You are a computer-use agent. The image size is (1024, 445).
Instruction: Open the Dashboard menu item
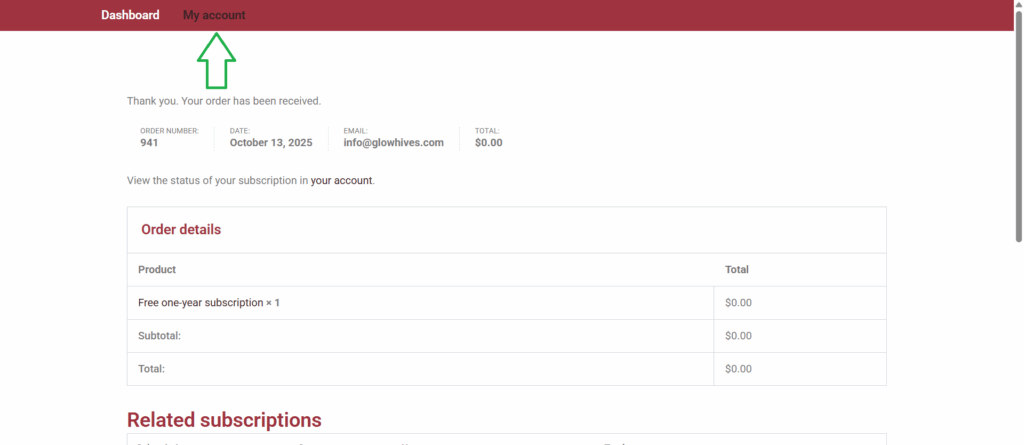click(x=130, y=15)
